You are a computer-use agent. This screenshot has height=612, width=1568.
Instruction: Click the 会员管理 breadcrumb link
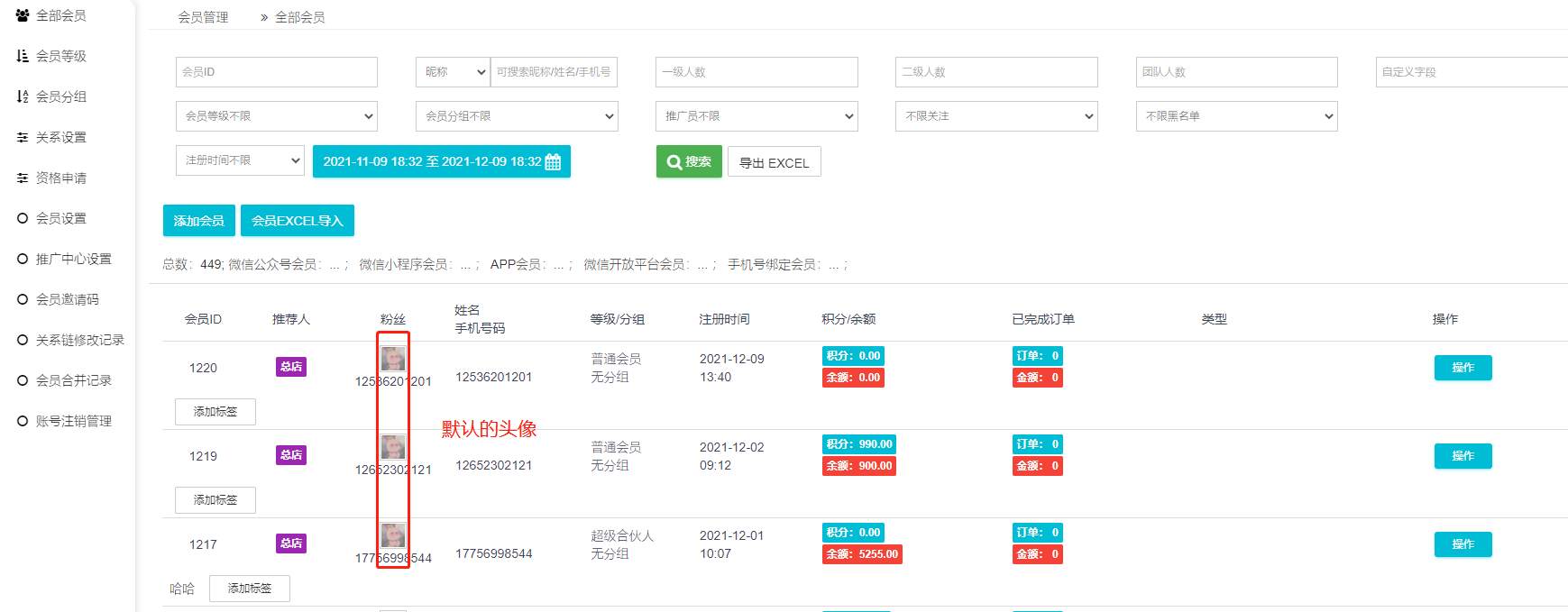click(203, 17)
